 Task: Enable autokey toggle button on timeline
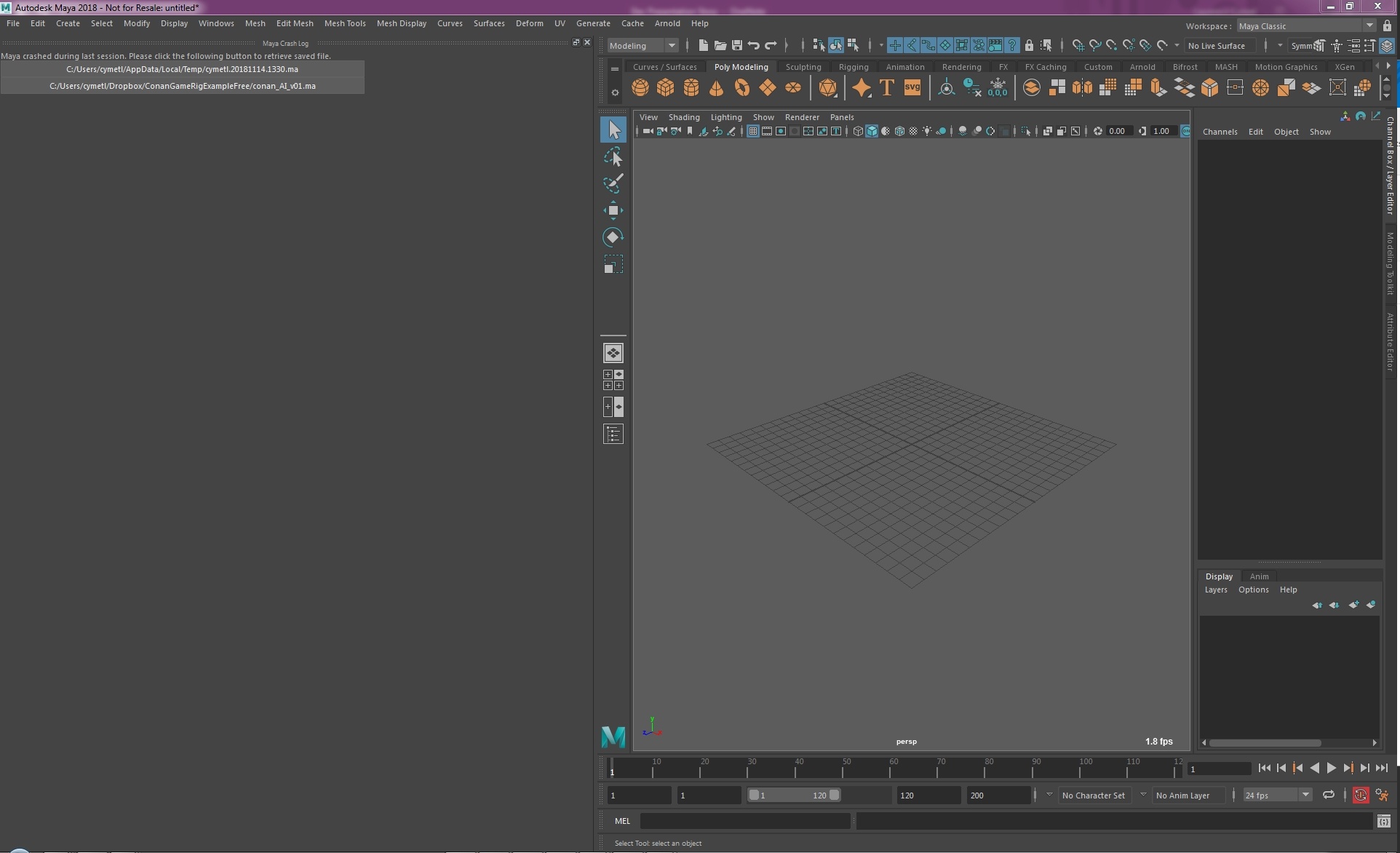tap(1358, 794)
